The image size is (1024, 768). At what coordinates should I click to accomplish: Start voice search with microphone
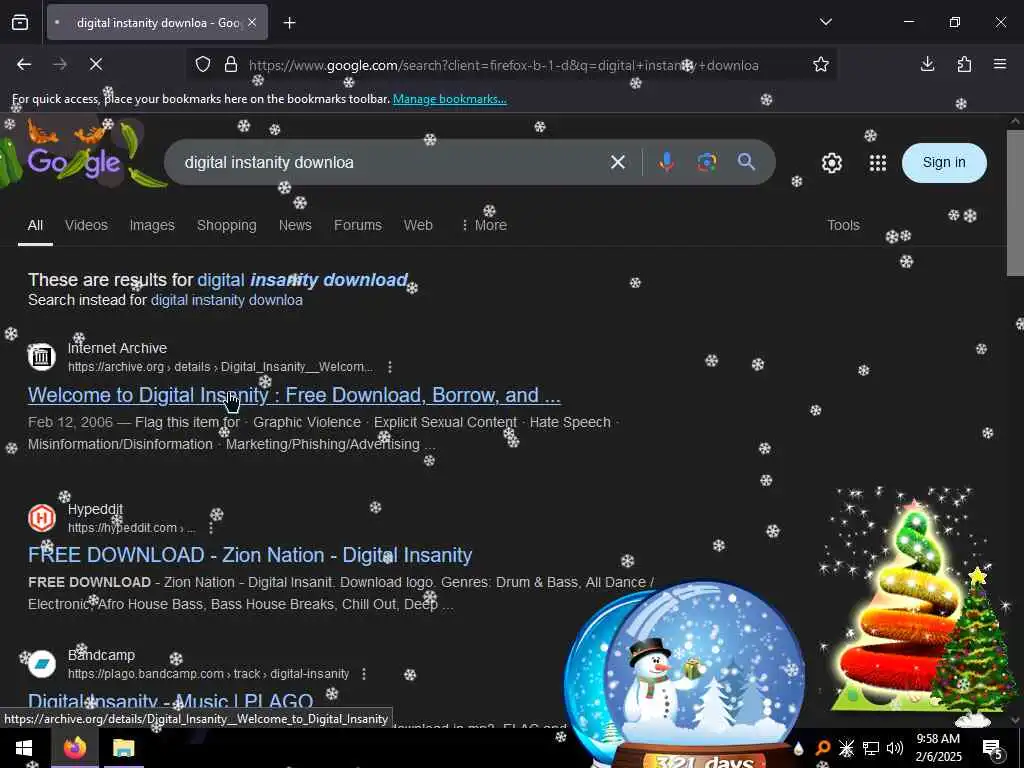(x=666, y=162)
